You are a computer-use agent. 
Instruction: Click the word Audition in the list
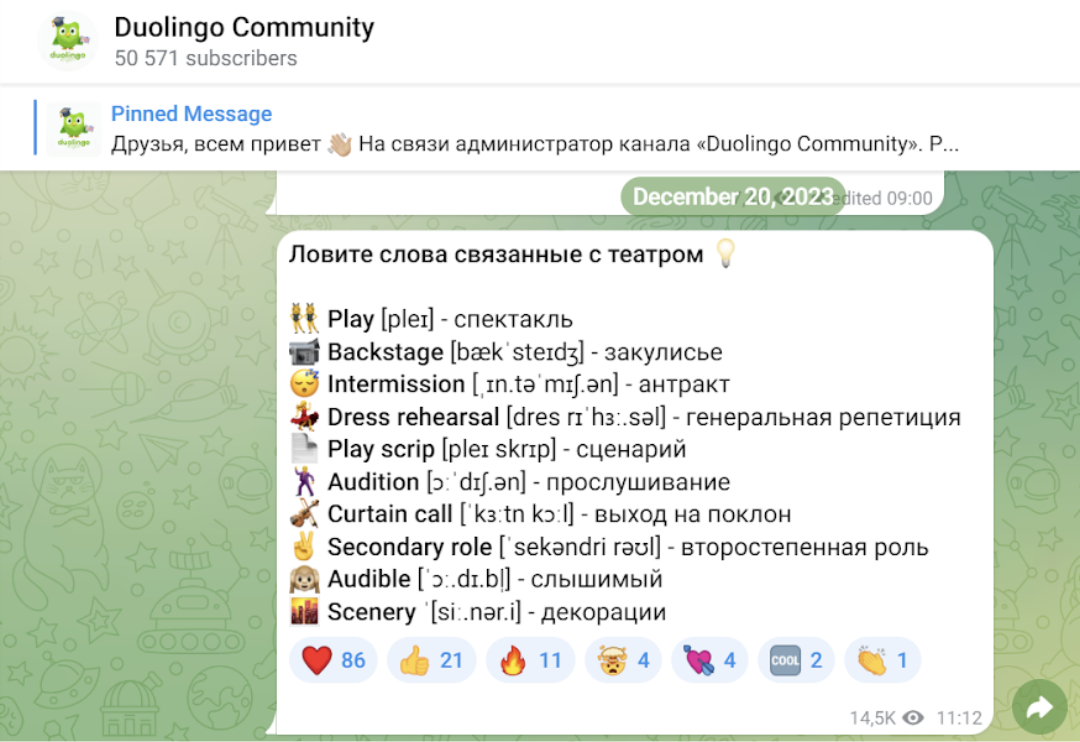coord(373,482)
